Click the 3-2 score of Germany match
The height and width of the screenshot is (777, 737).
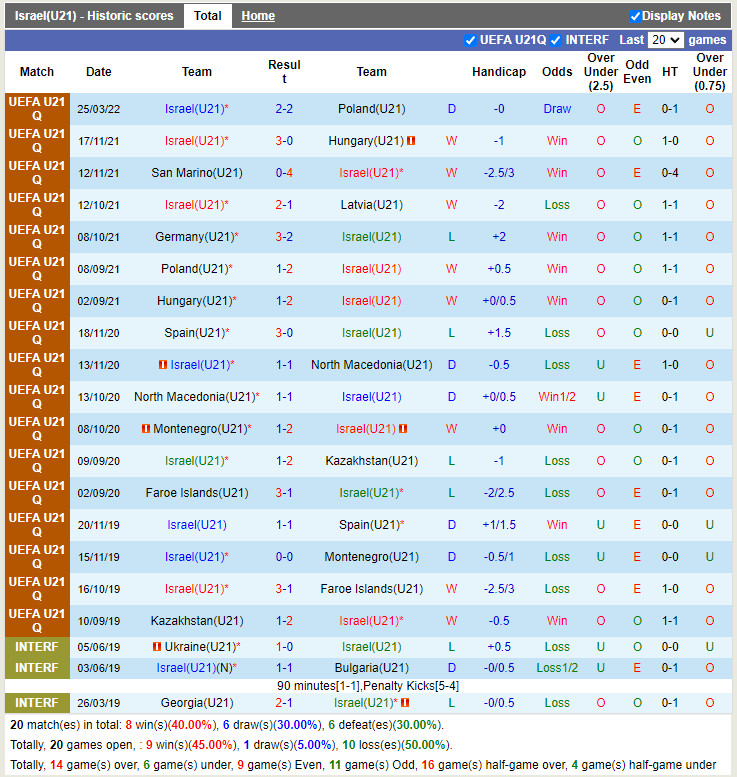click(284, 237)
